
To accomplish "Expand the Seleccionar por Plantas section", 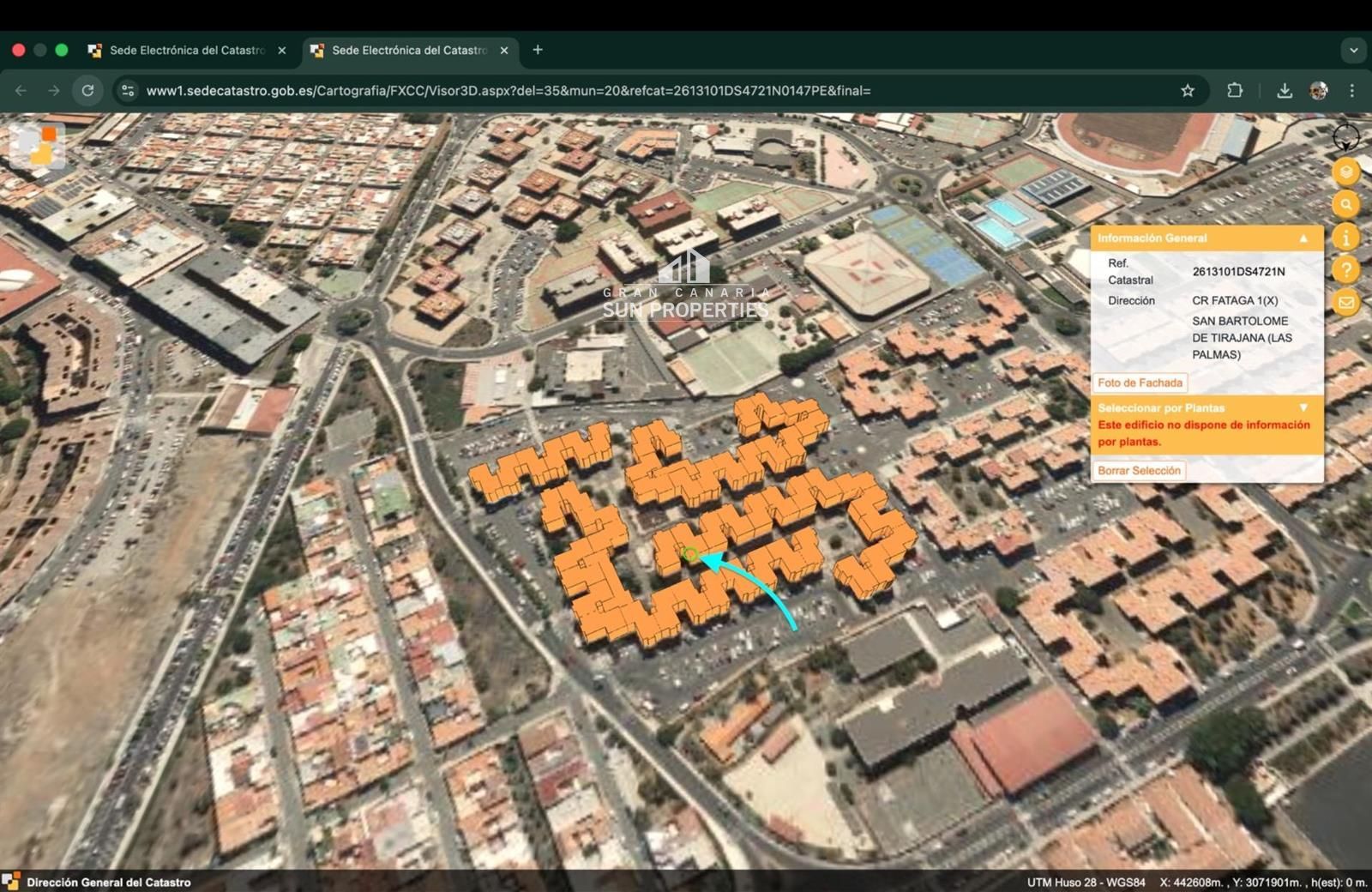I will coord(1303,408).
